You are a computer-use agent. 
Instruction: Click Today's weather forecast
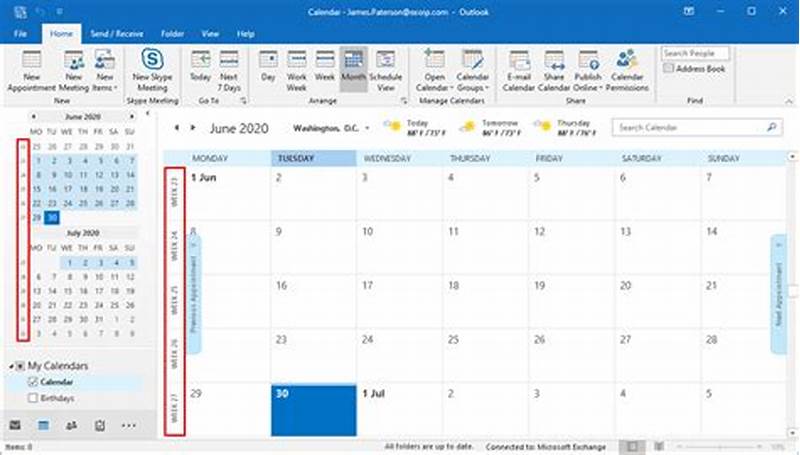(x=415, y=128)
